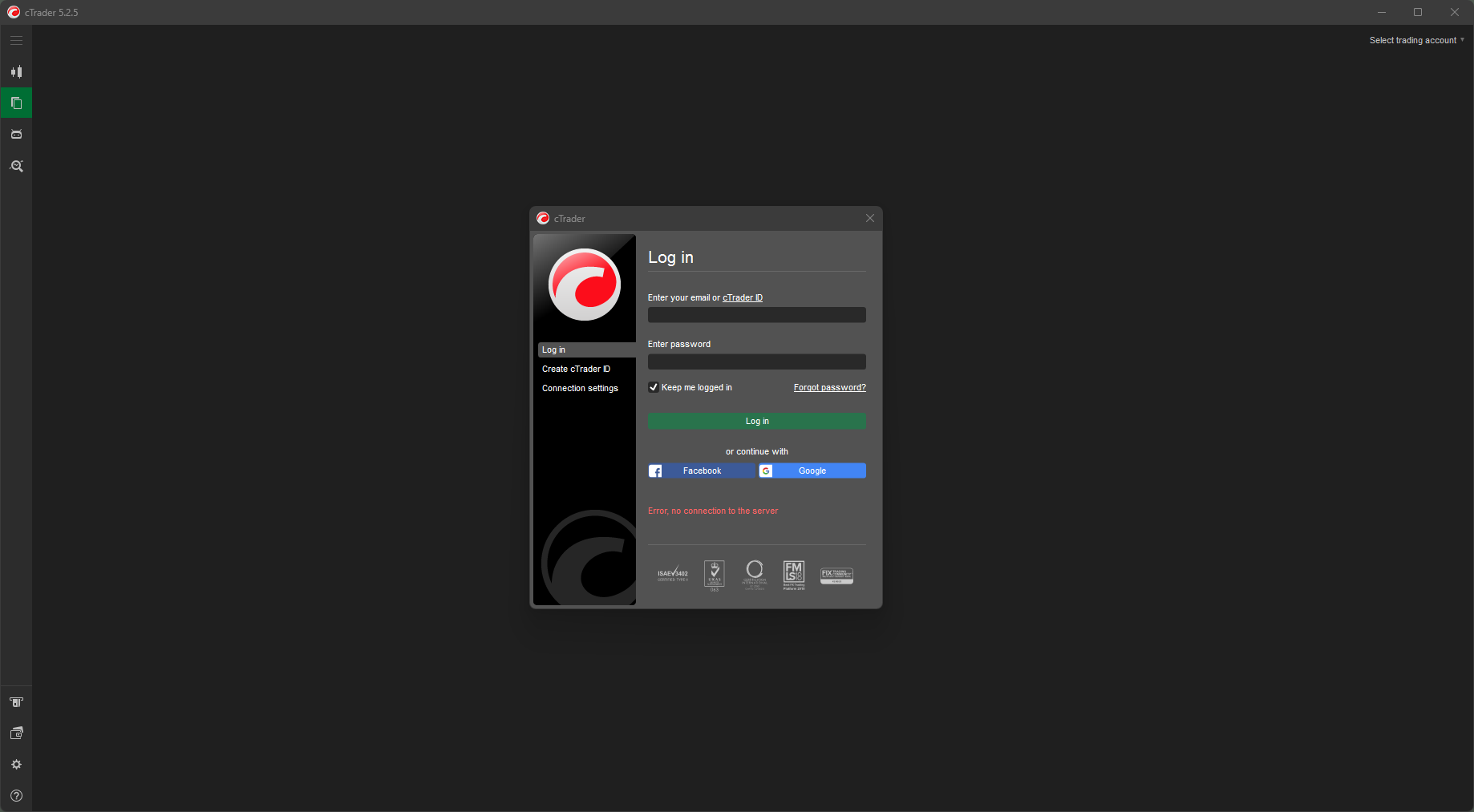Click the Facebook logo icon
The width and height of the screenshot is (1474, 812).
click(655, 471)
